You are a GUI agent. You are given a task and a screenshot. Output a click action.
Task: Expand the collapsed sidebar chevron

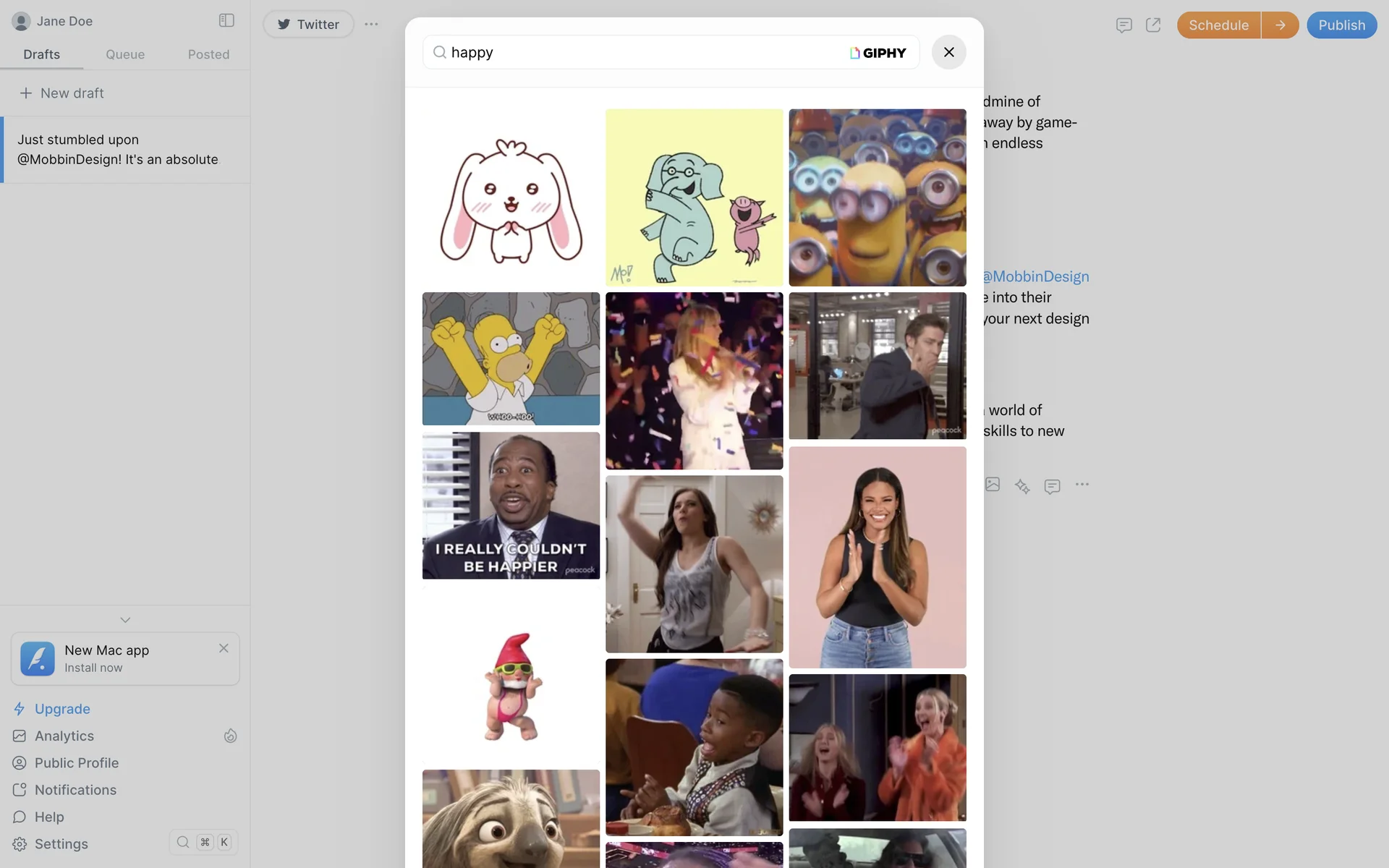click(x=125, y=620)
